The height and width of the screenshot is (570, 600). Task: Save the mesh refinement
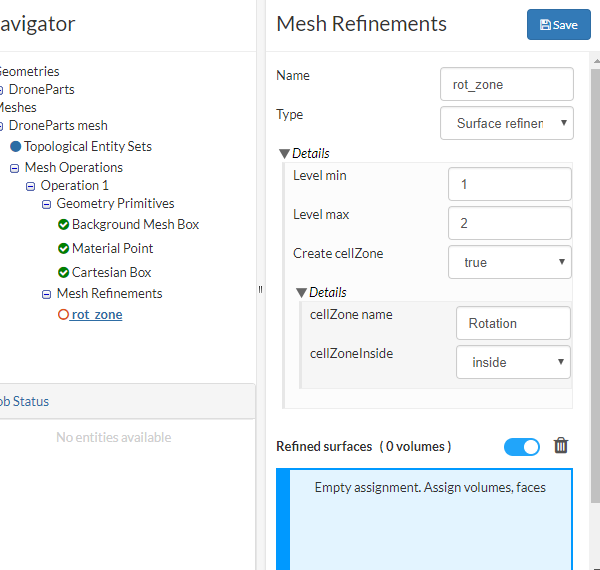tap(558, 25)
